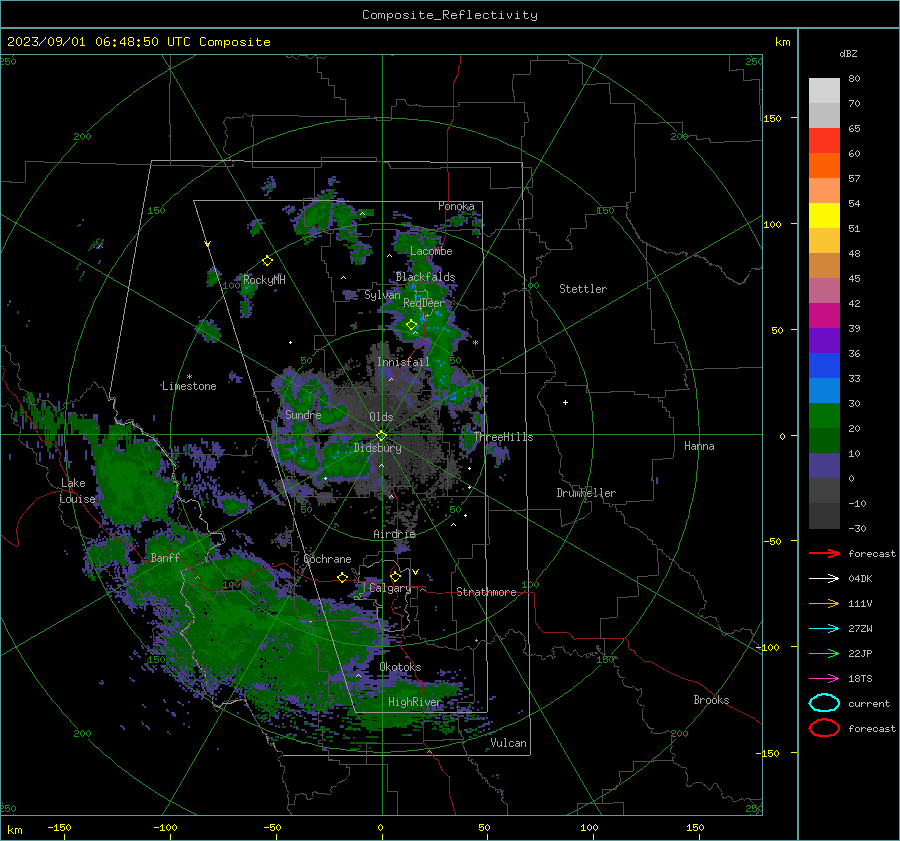
Task: Click the bright green 30-20 dBZ swatch
Action: pos(824,416)
